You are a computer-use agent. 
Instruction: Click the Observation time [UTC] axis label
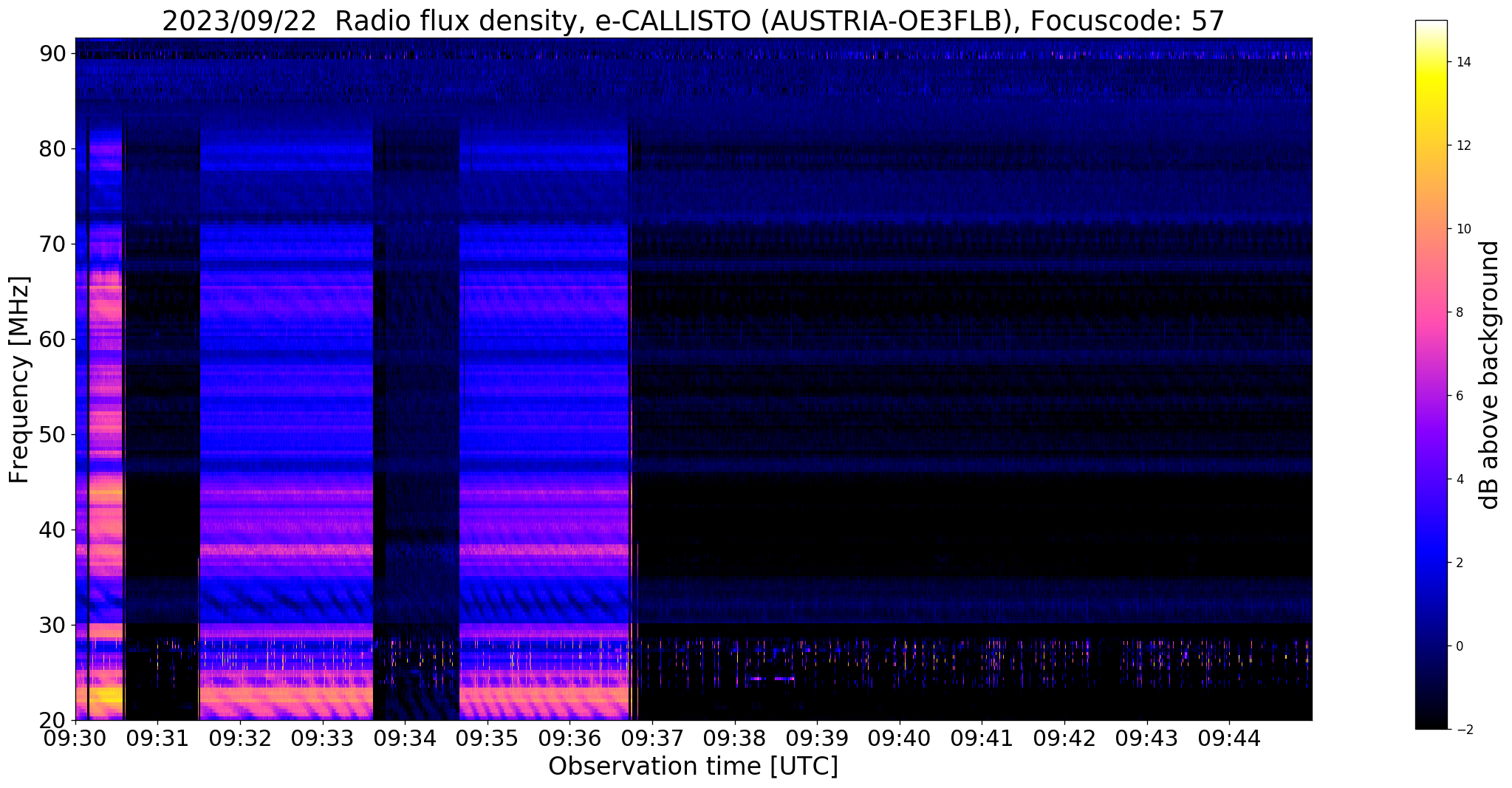coord(693,766)
